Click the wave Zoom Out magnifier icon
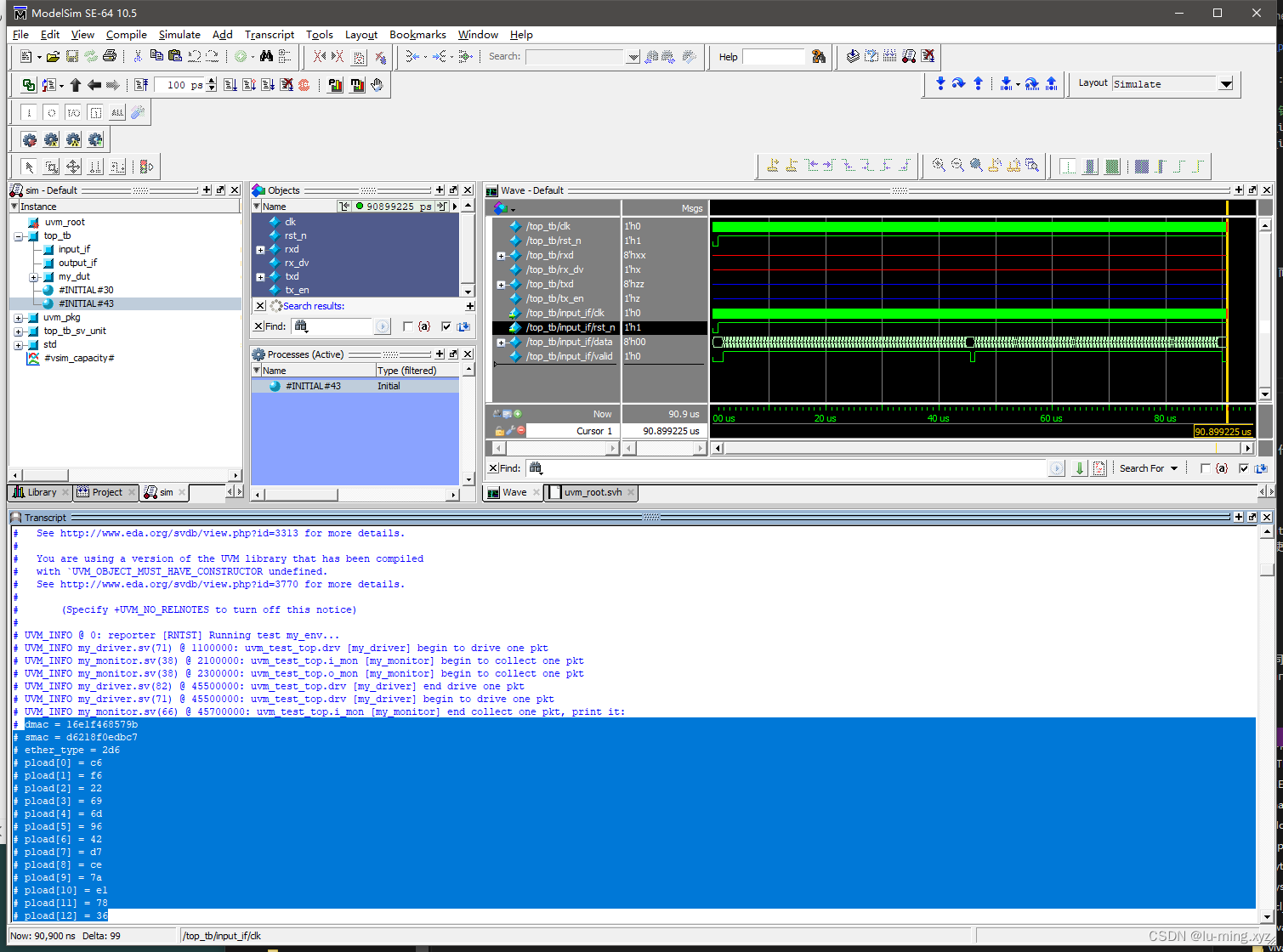This screenshot has height=952, width=1283. click(x=957, y=166)
